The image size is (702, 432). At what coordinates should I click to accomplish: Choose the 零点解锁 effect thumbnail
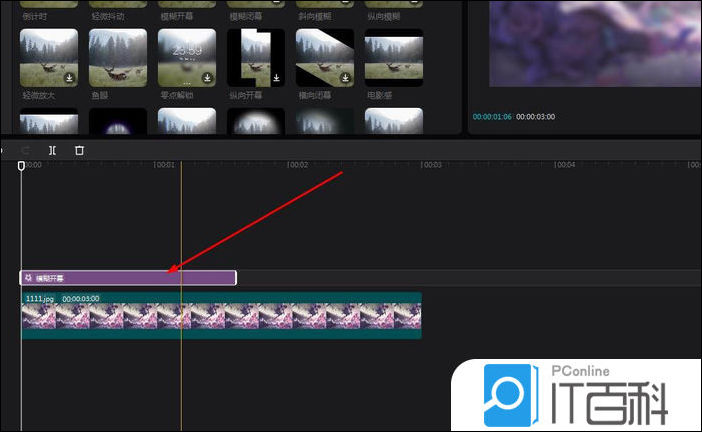point(187,58)
